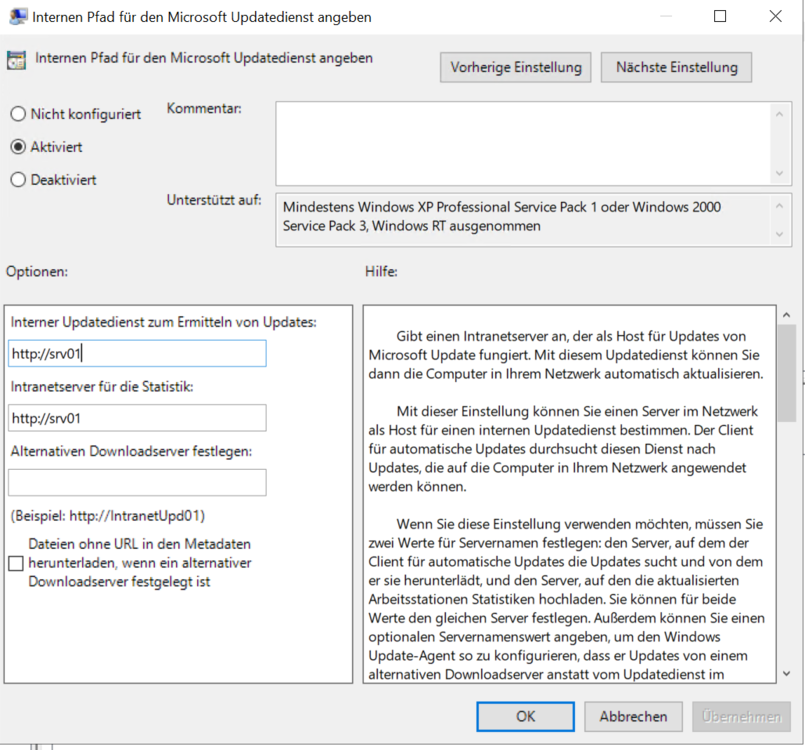The height and width of the screenshot is (750, 805).
Task: Focus the 'Interner Updatedienst' URL field
Action: [x=137, y=353]
